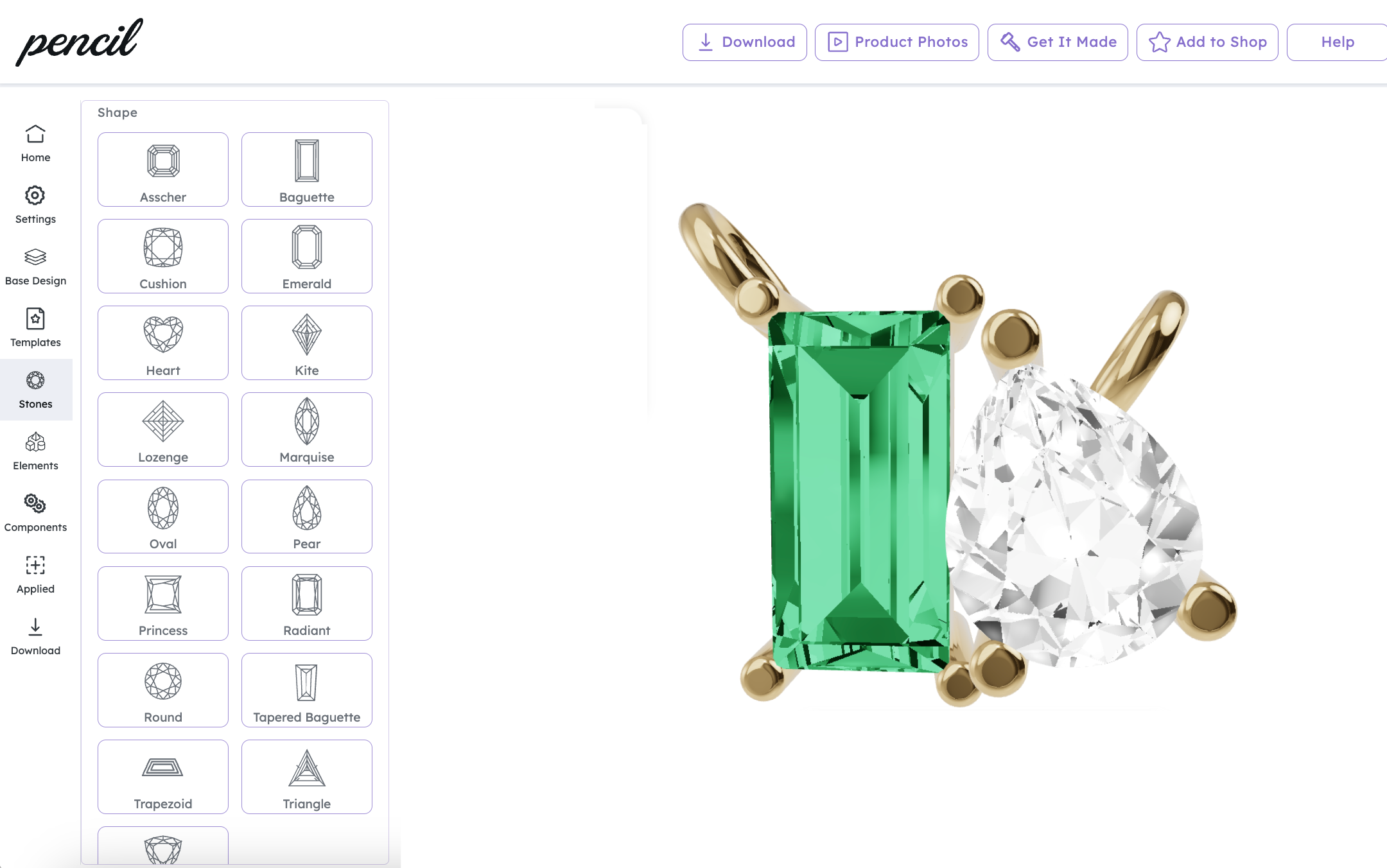Open the Settings sidebar section
Viewport: 1387px width, 868px height.
pyautogui.click(x=35, y=205)
